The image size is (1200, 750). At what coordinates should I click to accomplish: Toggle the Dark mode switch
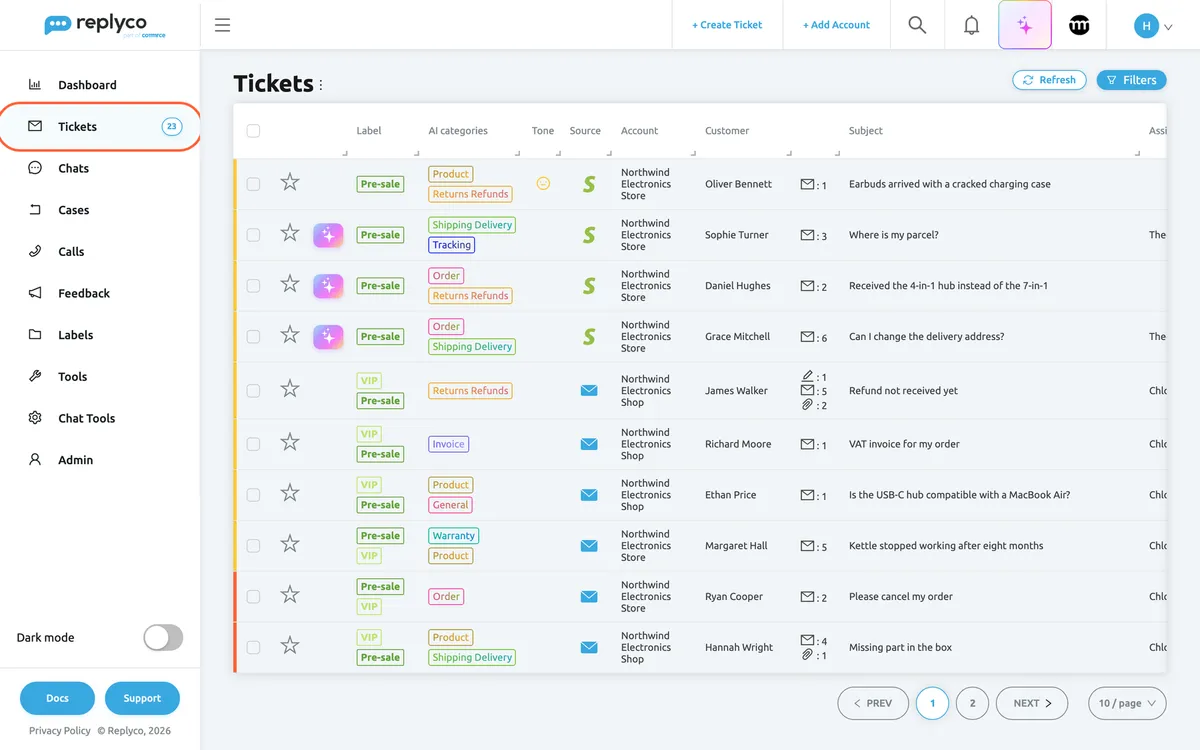click(163, 637)
